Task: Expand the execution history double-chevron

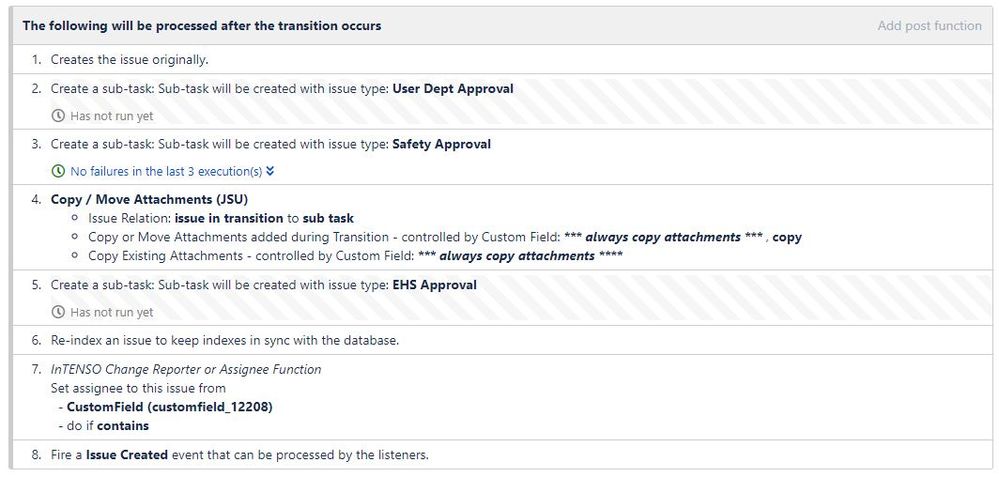Action: click(x=270, y=171)
